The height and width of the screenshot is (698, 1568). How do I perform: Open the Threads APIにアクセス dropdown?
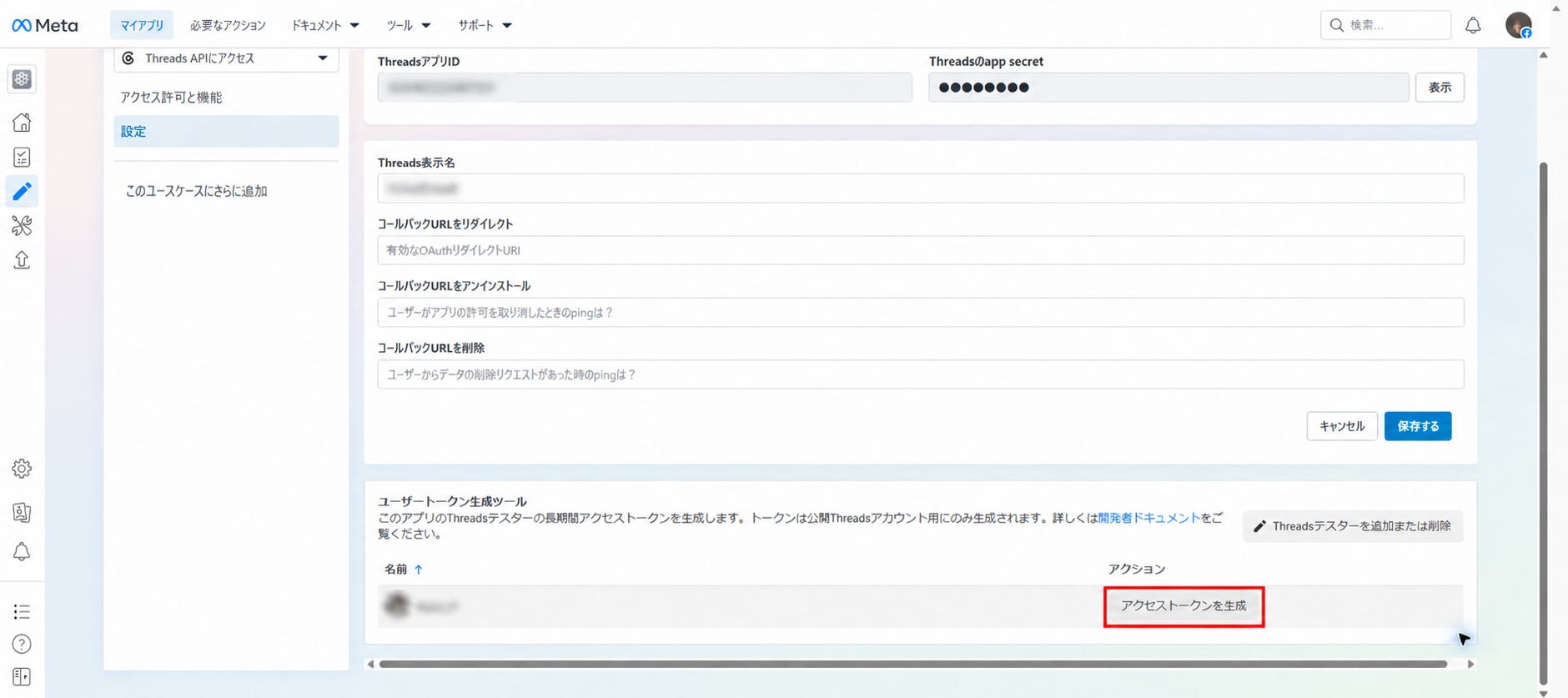pyautogui.click(x=226, y=58)
